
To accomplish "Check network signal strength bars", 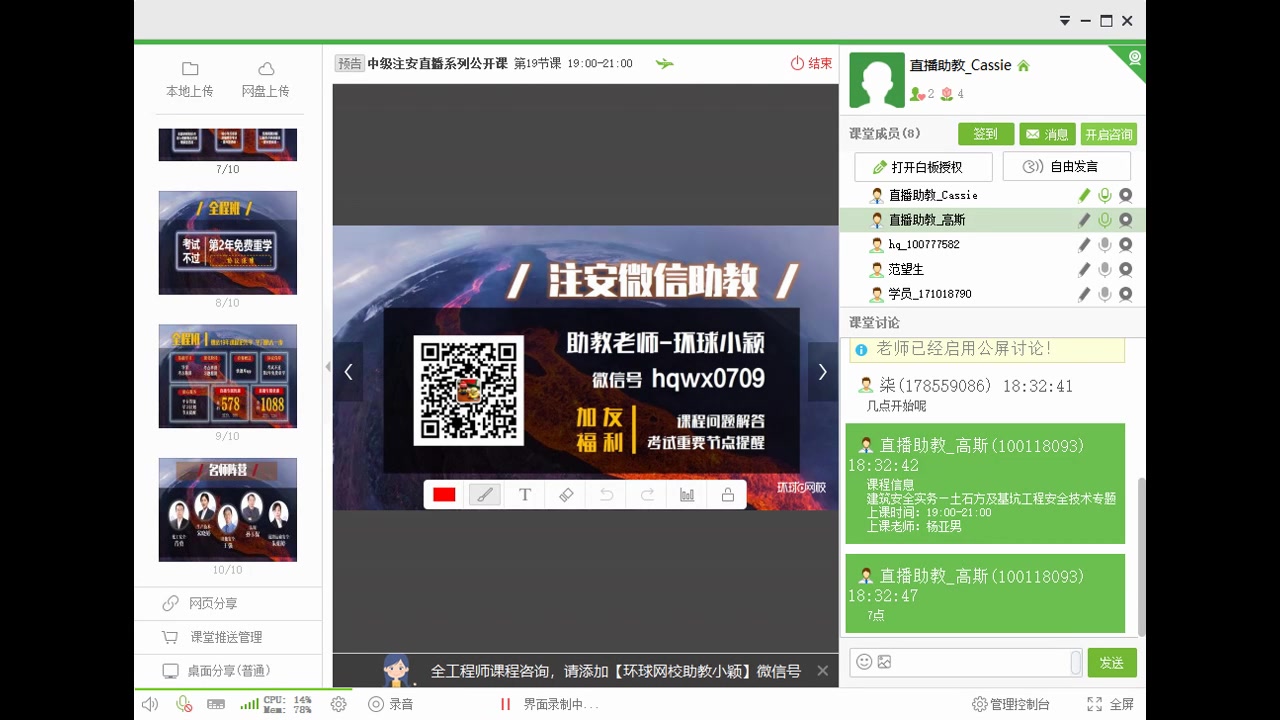I will coord(249,704).
